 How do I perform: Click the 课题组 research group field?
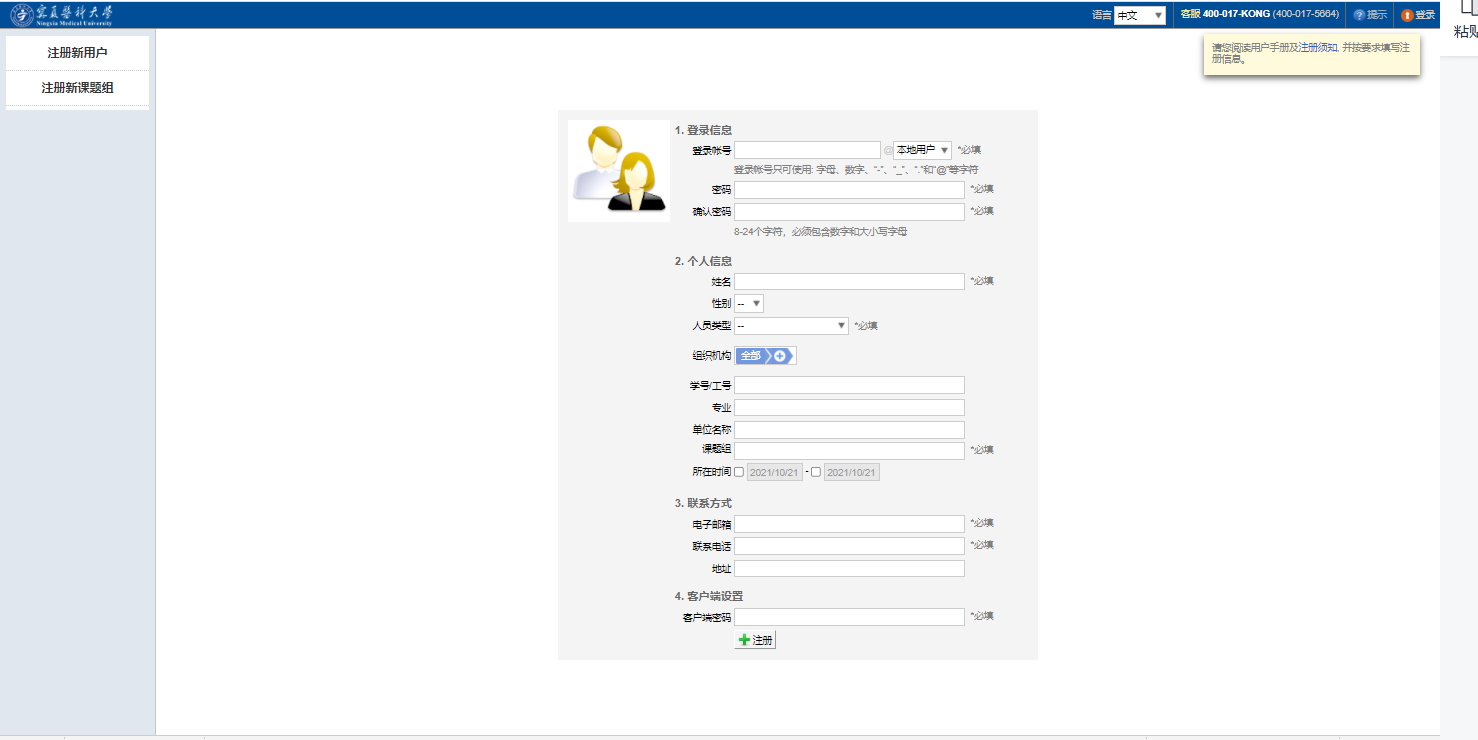849,451
